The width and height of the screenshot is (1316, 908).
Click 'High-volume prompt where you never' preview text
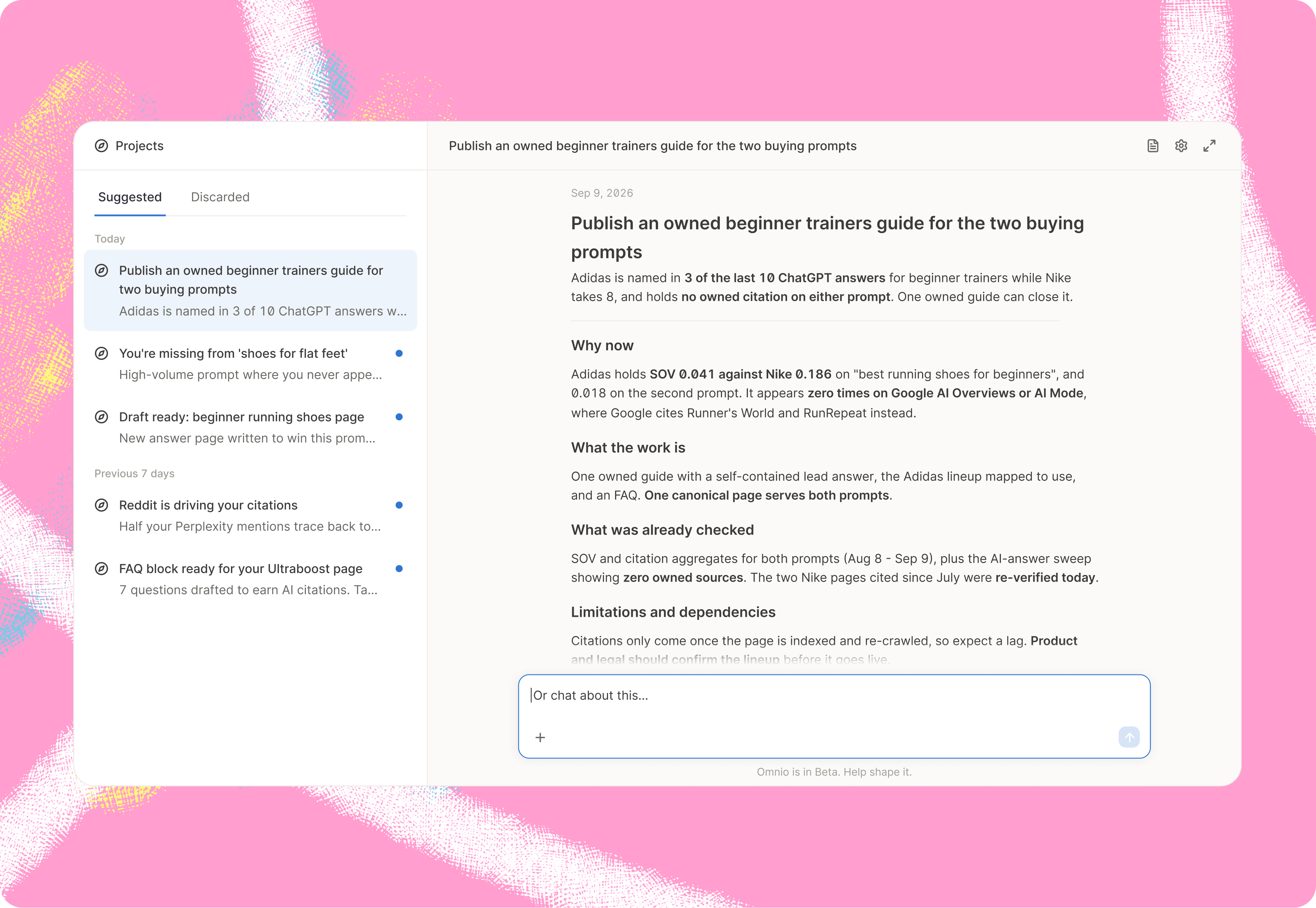(250, 375)
